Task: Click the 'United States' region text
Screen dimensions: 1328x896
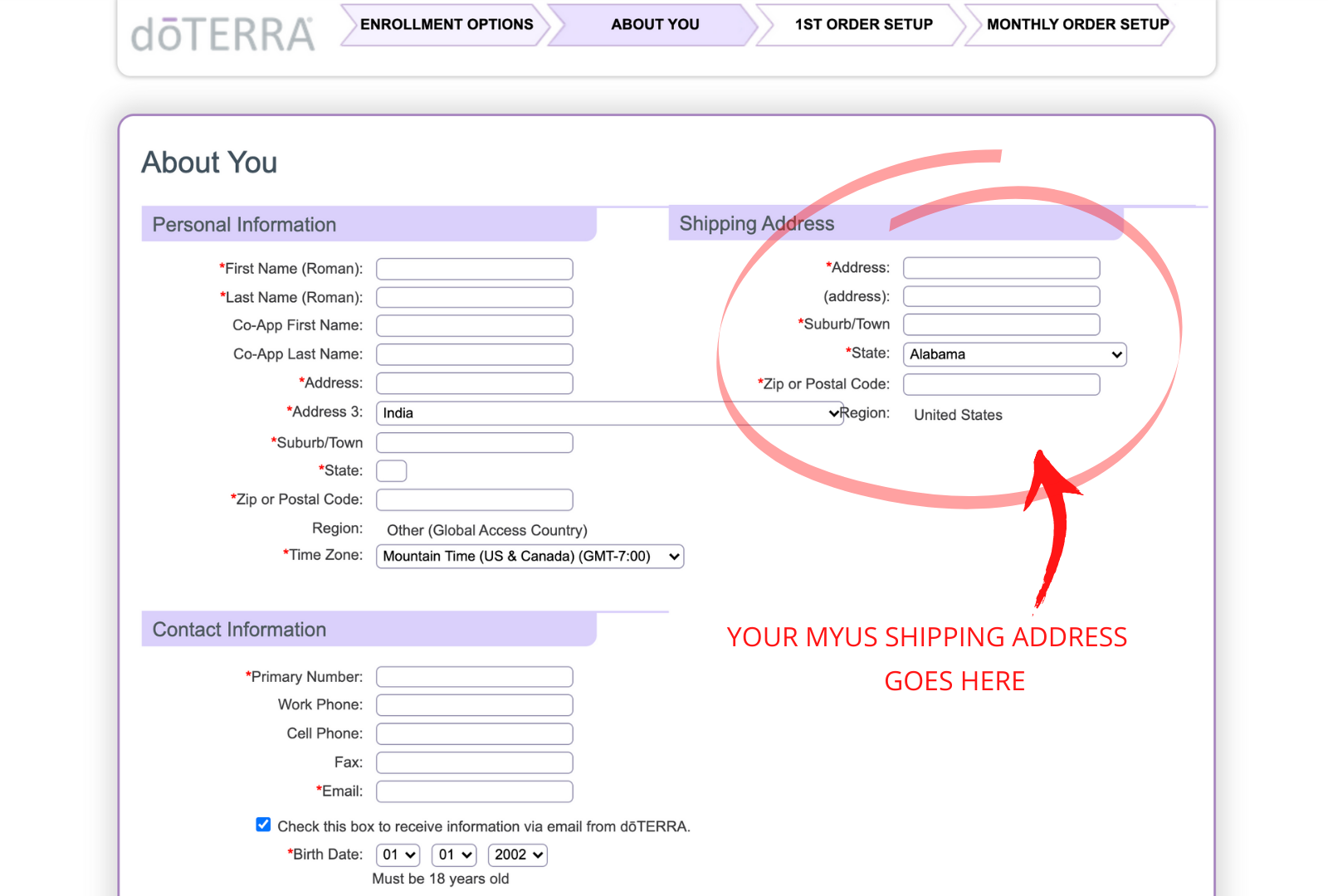Action: point(958,415)
